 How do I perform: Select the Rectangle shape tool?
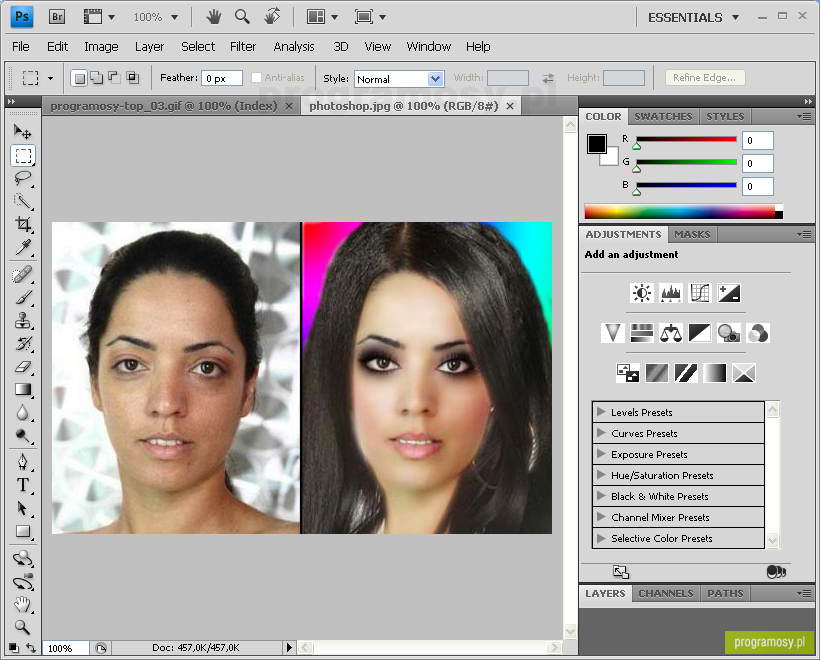(x=22, y=531)
